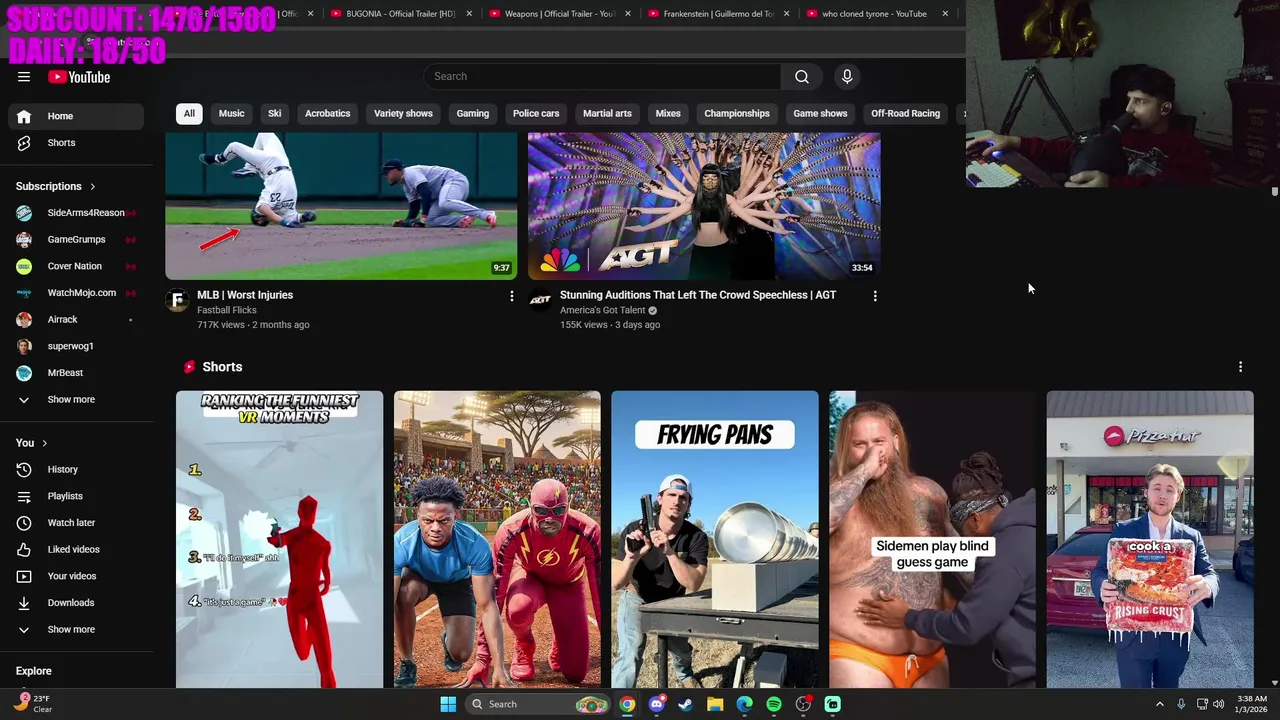Screen dimensions: 1280x720
Task: Open Spotify from taskbar
Action: (x=774, y=704)
